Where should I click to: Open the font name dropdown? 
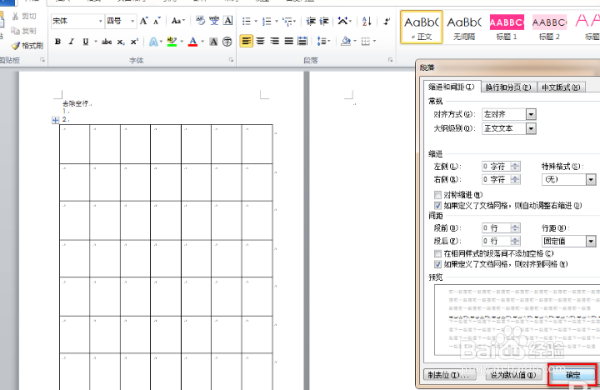[x=100, y=21]
